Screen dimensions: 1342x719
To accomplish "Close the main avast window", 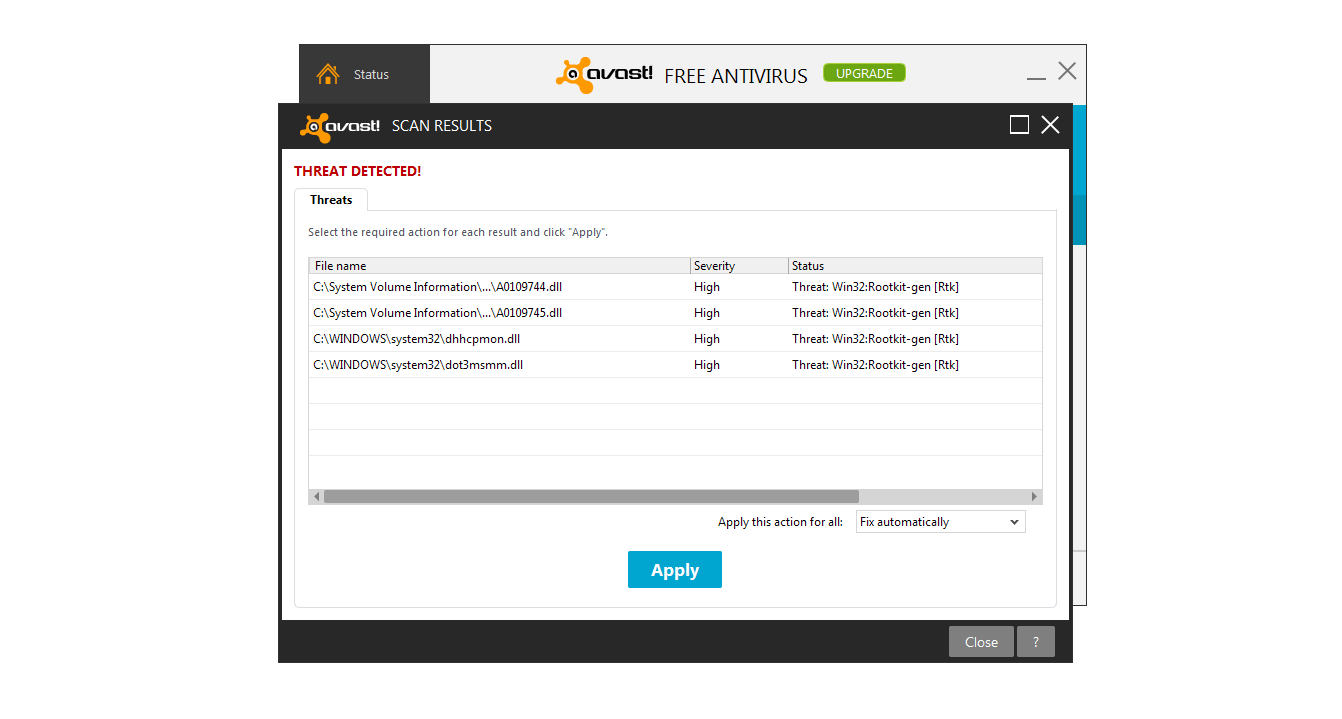I will point(1067,71).
